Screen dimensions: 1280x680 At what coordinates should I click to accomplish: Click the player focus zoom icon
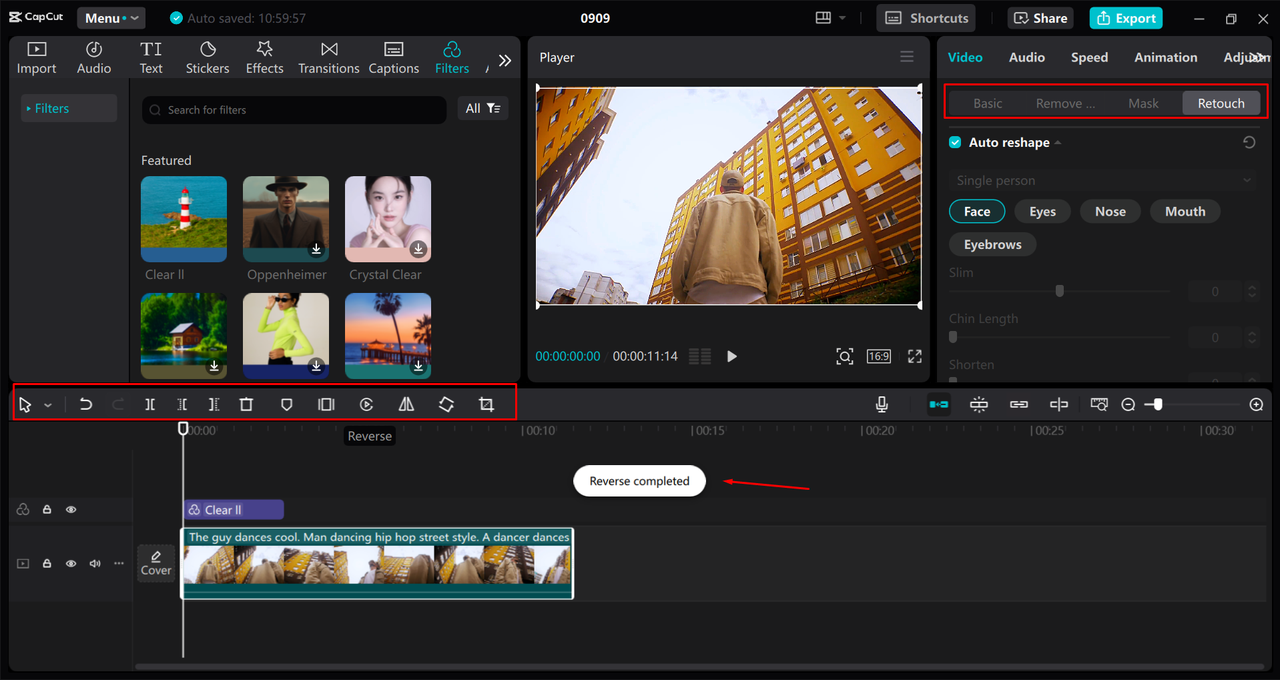pyautogui.click(x=845, y=356)
